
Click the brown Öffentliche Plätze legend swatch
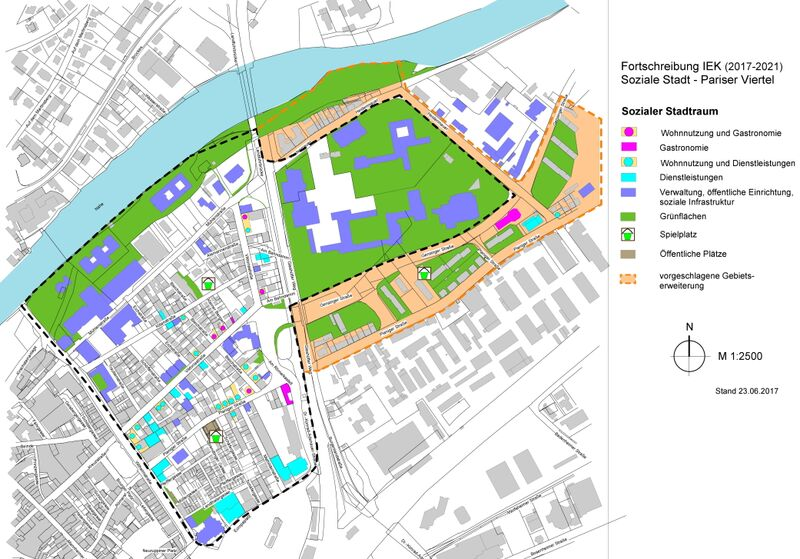tap(628, 256)
